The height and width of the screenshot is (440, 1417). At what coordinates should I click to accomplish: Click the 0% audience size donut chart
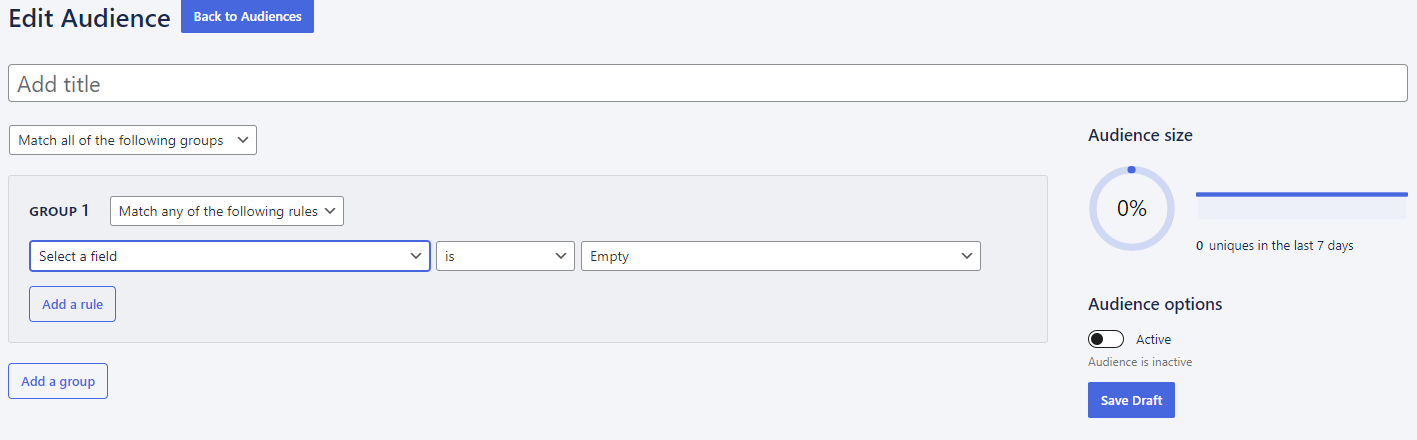[x=1131, y=209]
